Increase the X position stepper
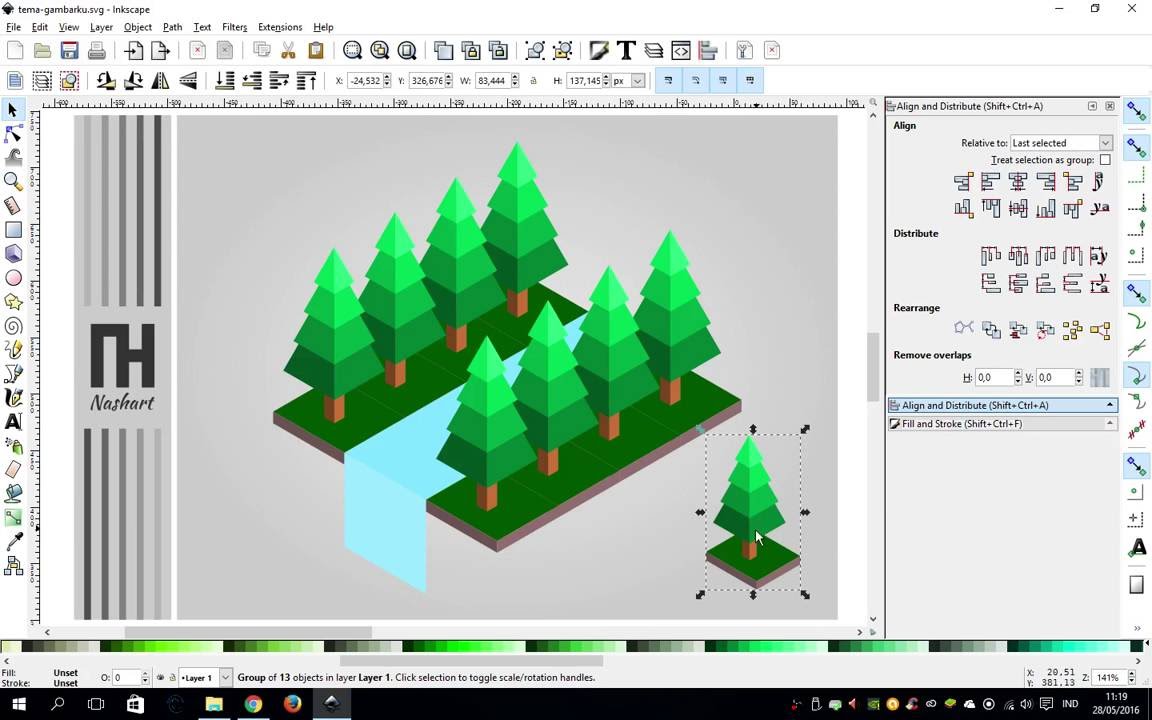Screen dimensions: 1152x720 (387, 76)
